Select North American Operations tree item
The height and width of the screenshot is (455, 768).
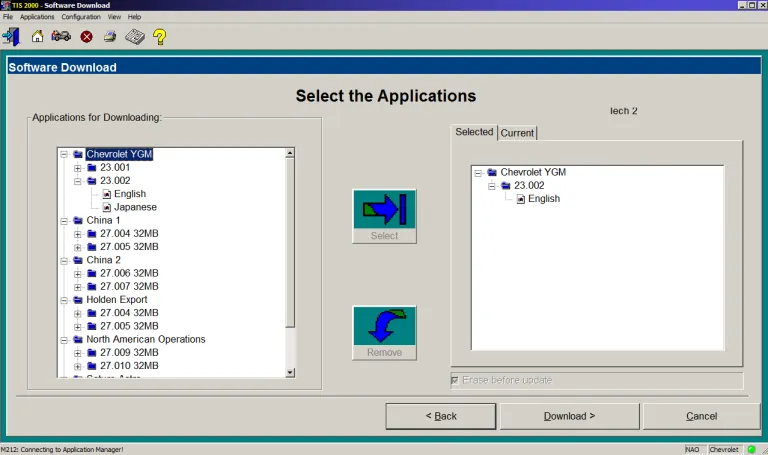pyautogui.click(x=146, y=339)
